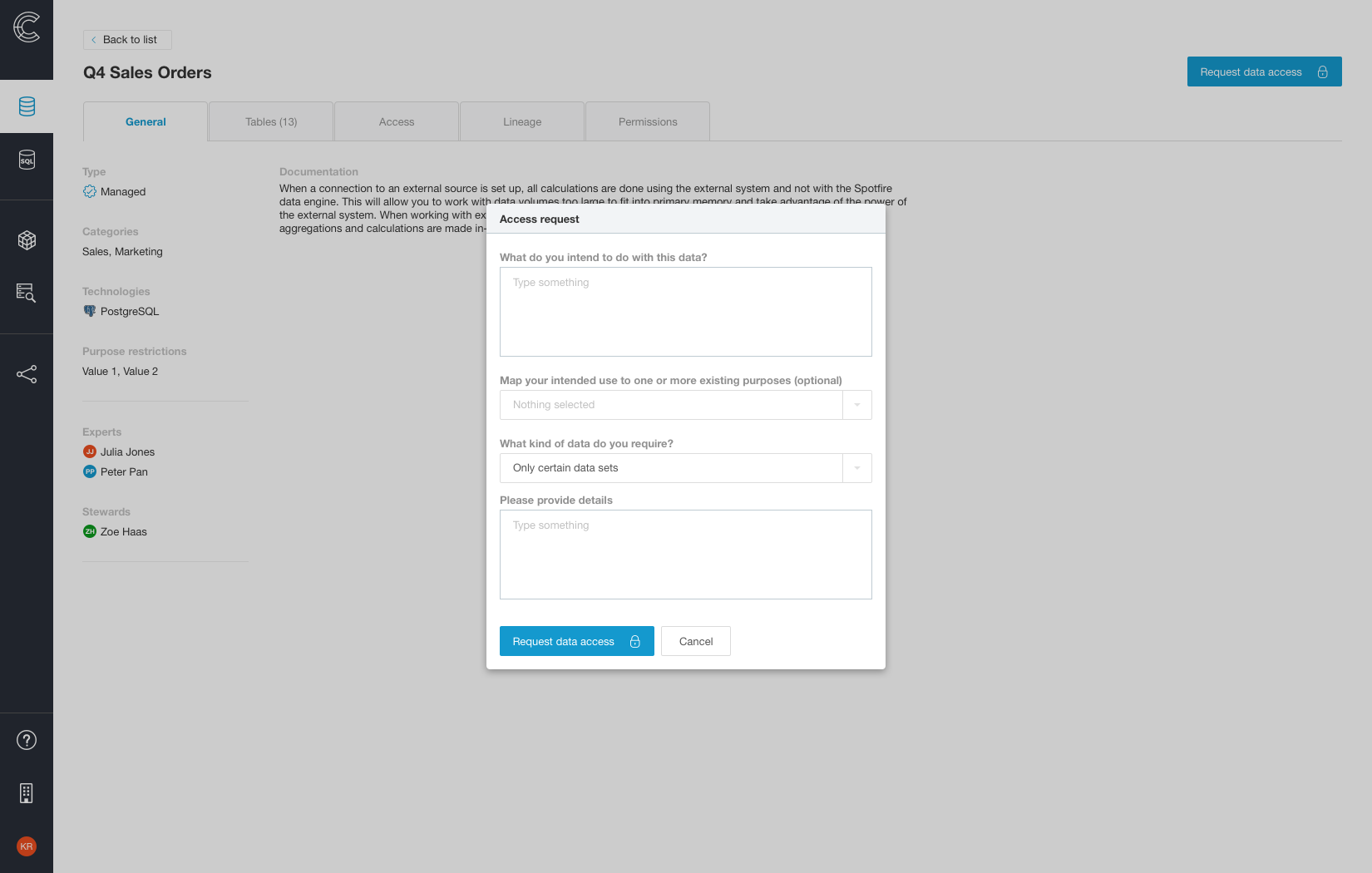Switch to the General tab
Screen dimensions: 1372x873
point(146,121)
